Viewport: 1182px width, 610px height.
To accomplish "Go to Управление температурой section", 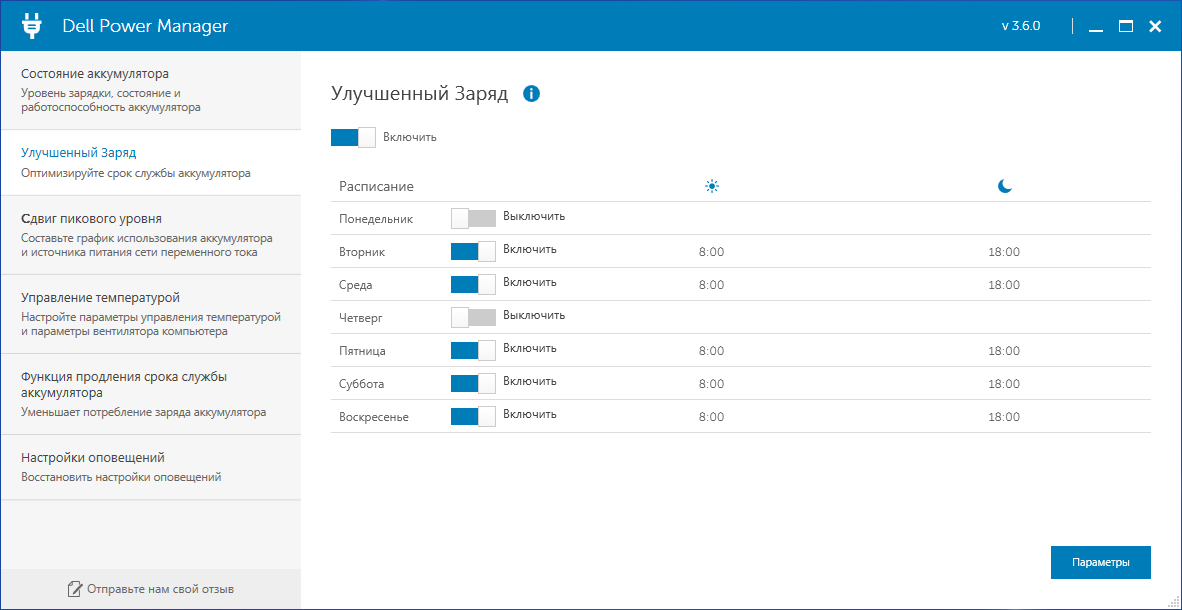I will click(151, 314).
